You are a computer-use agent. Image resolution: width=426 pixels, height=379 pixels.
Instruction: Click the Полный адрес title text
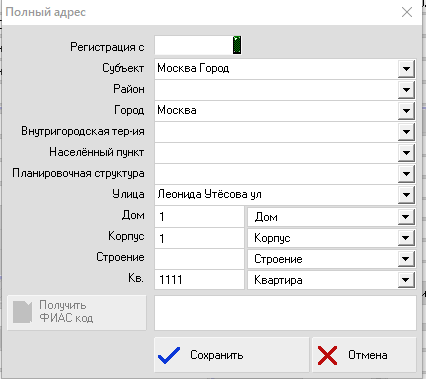46,12
